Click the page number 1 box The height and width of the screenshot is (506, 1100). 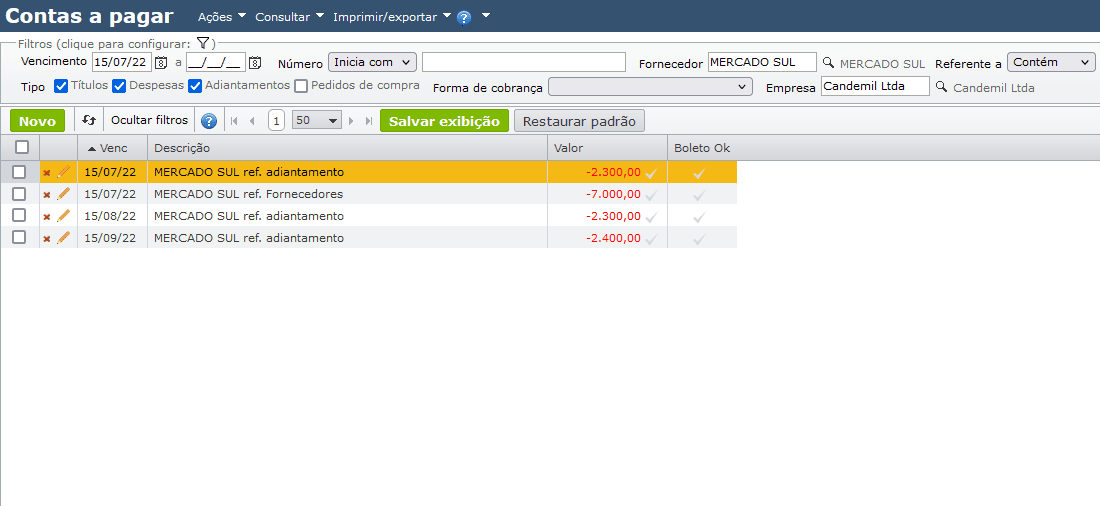tap(276, 121)
